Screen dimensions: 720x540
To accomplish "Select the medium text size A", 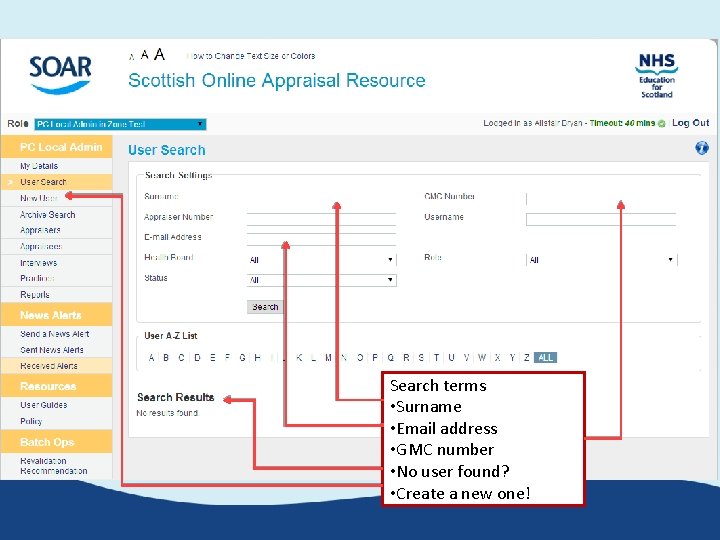I will click(x=145, y=56).
